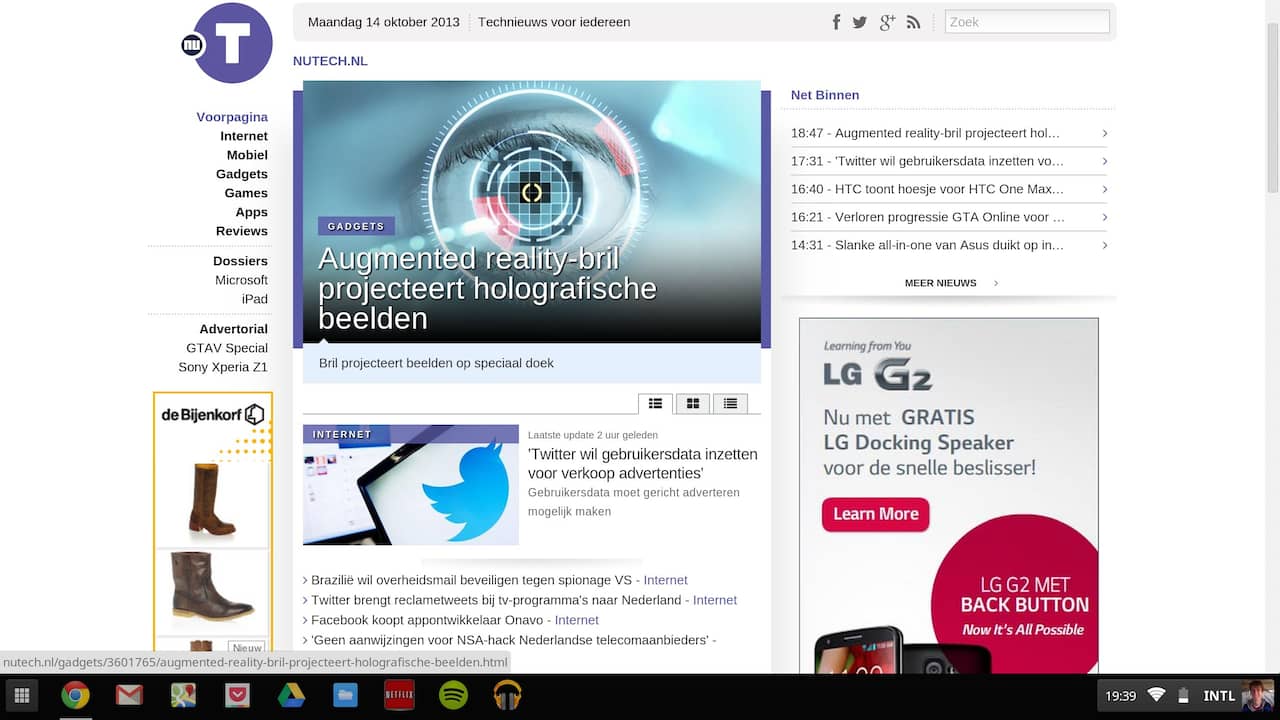Click the arrow beside 16:40 news item
1280x720 pixels.
tap(1104, 189)
